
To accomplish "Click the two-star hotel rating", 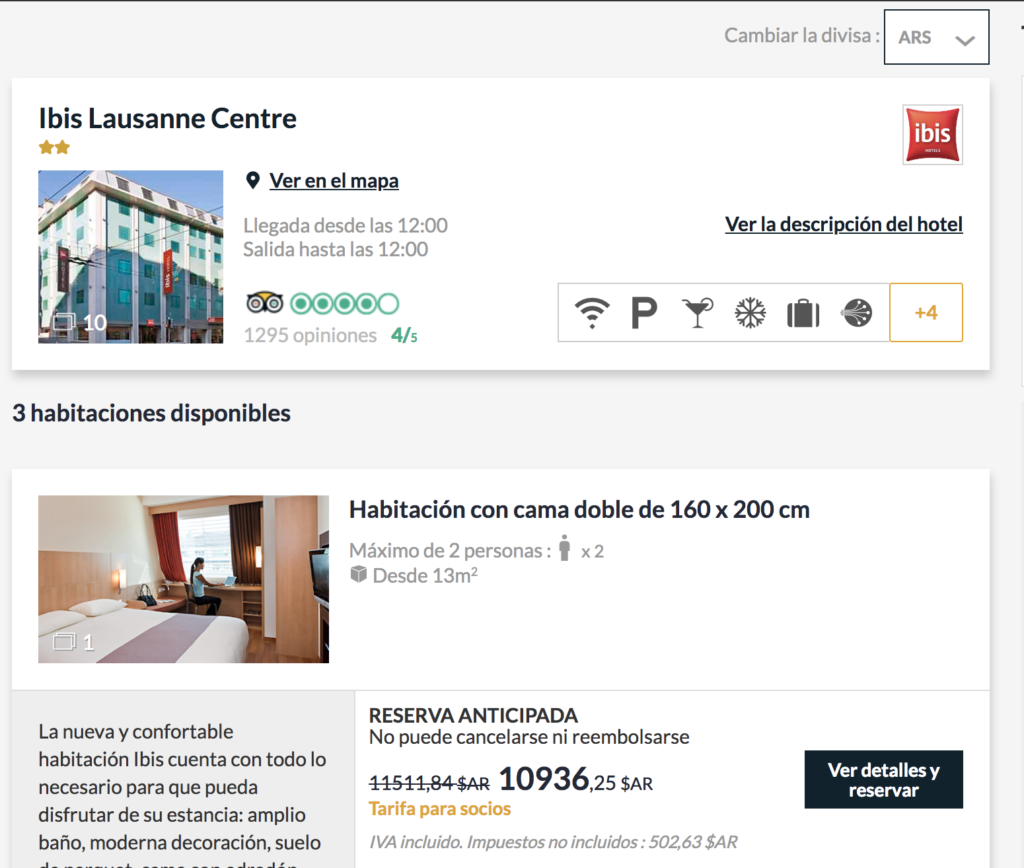I will click(54, 148).
